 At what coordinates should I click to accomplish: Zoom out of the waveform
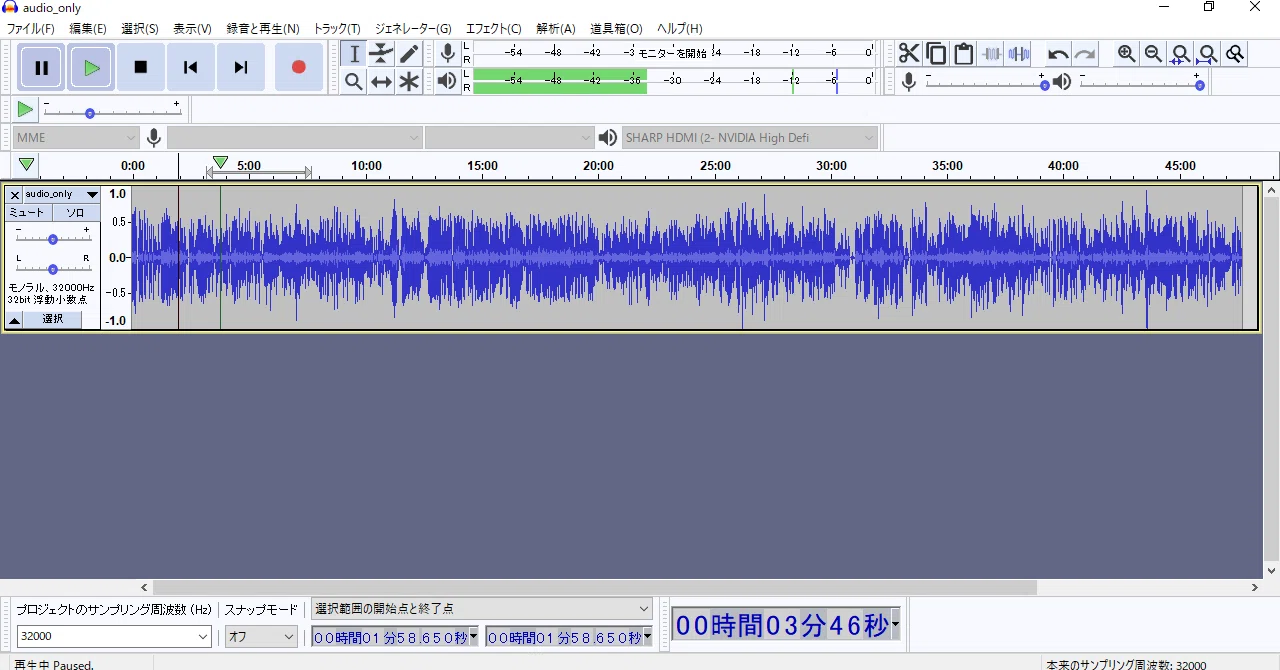[x=1154, y=54]
